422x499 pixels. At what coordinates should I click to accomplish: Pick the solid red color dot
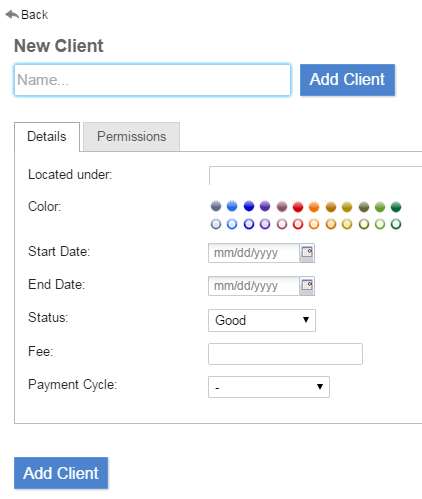point(298,207)
